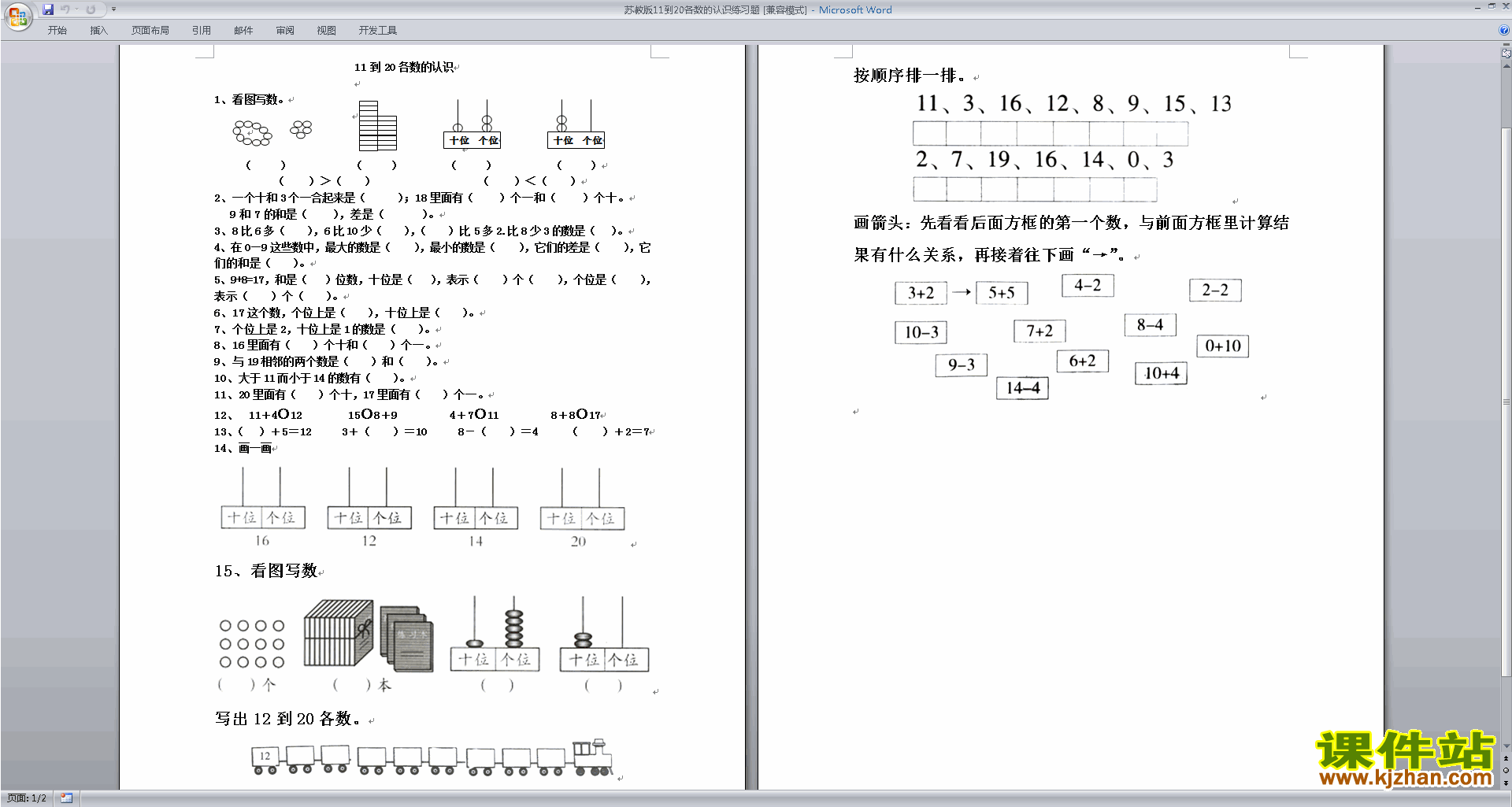Click the box labeled 5+5
1512x807 pixels.
tap(1002, 293)
